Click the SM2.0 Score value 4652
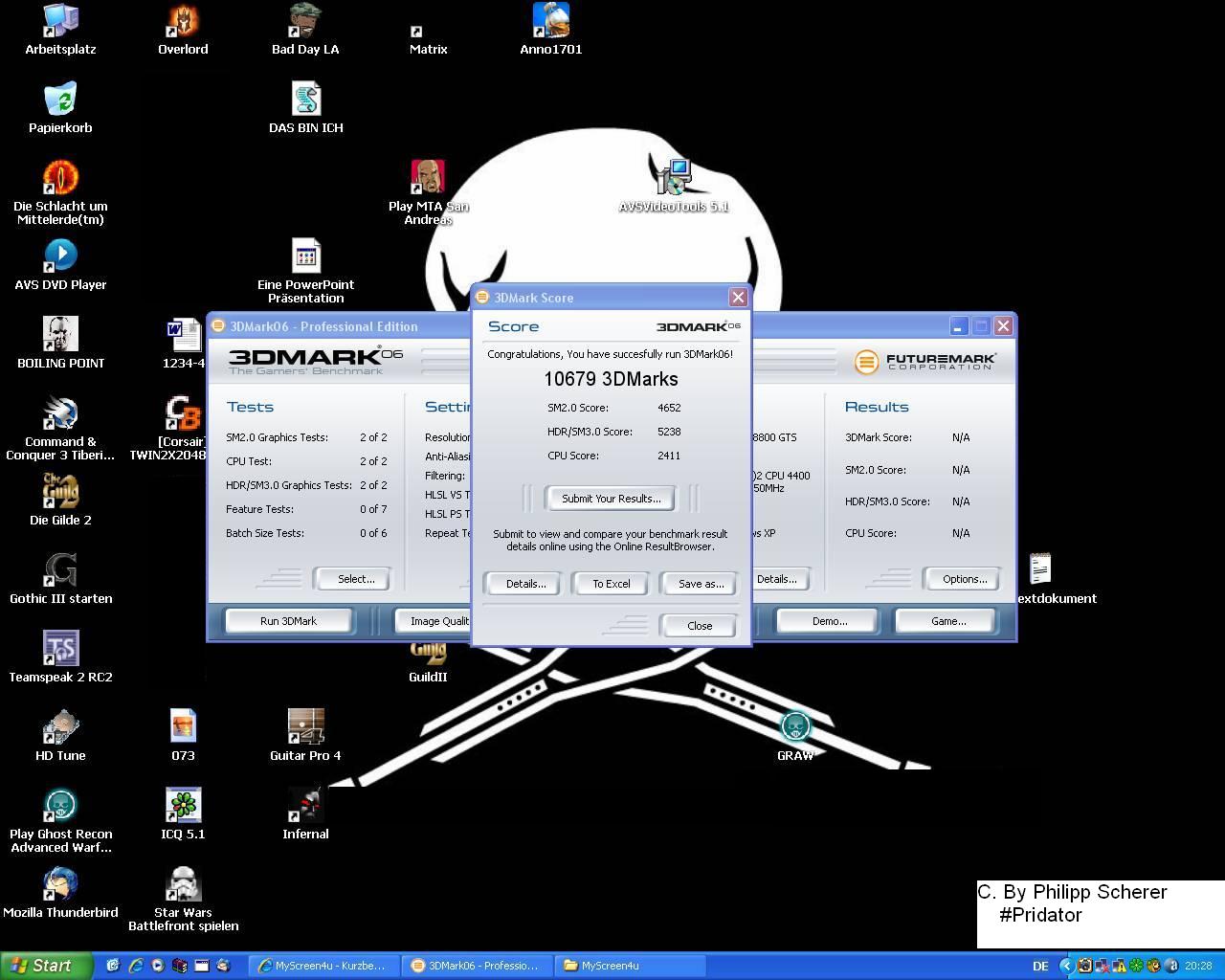 (x=669, y=408)
